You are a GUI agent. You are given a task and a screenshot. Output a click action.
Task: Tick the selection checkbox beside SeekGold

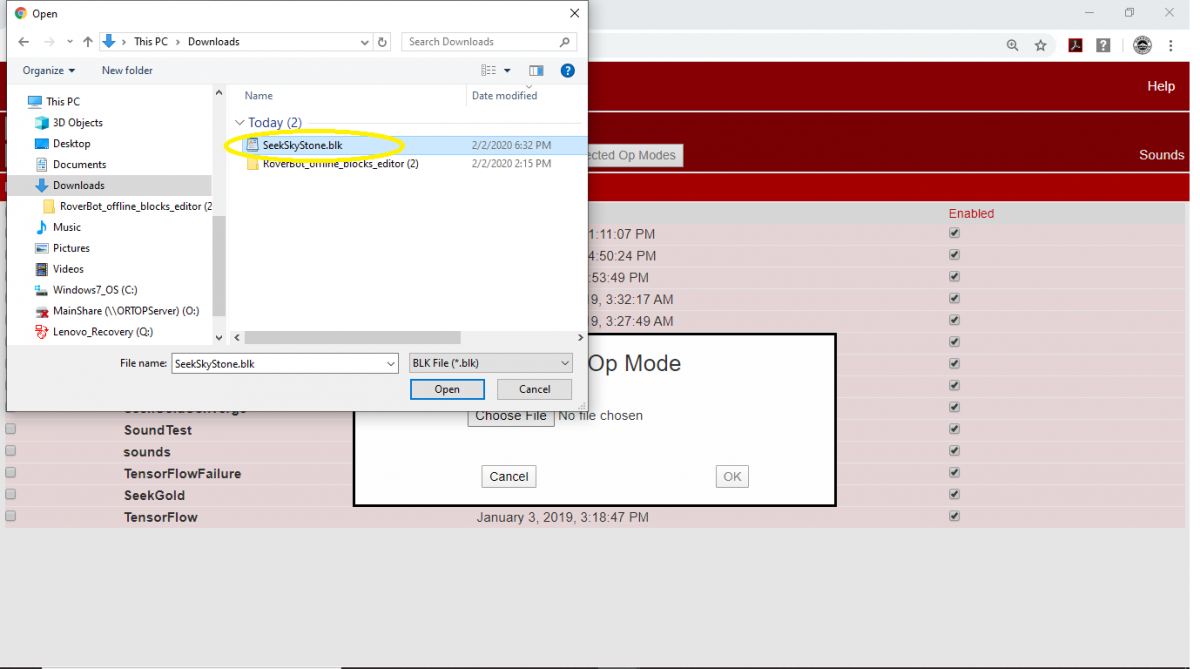(x=11, y=494)
